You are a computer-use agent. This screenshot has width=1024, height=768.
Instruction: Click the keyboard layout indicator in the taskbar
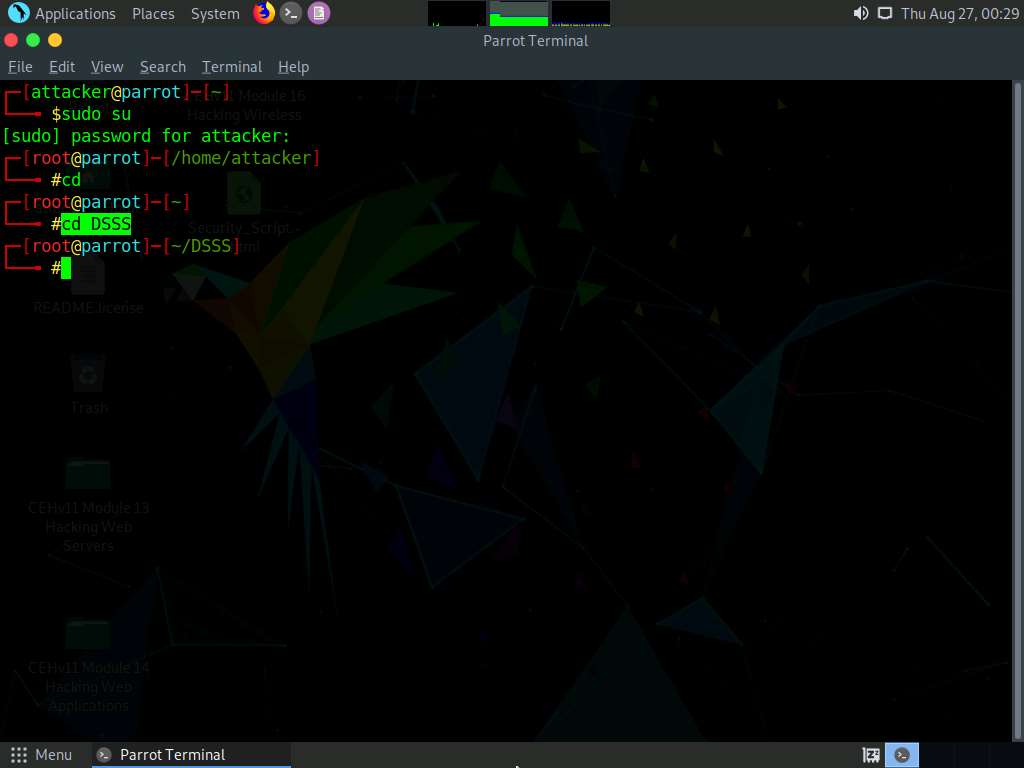(870, 754)
